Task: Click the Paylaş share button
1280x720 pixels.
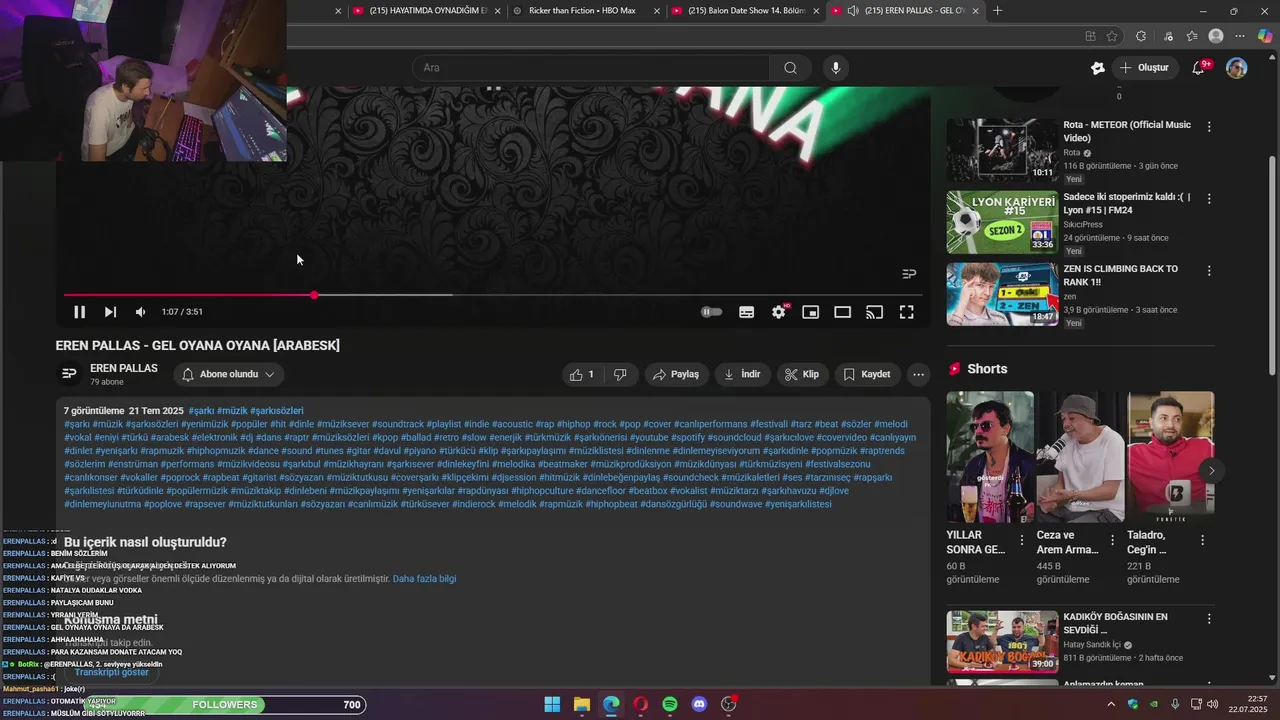Action: coord(676,374)
